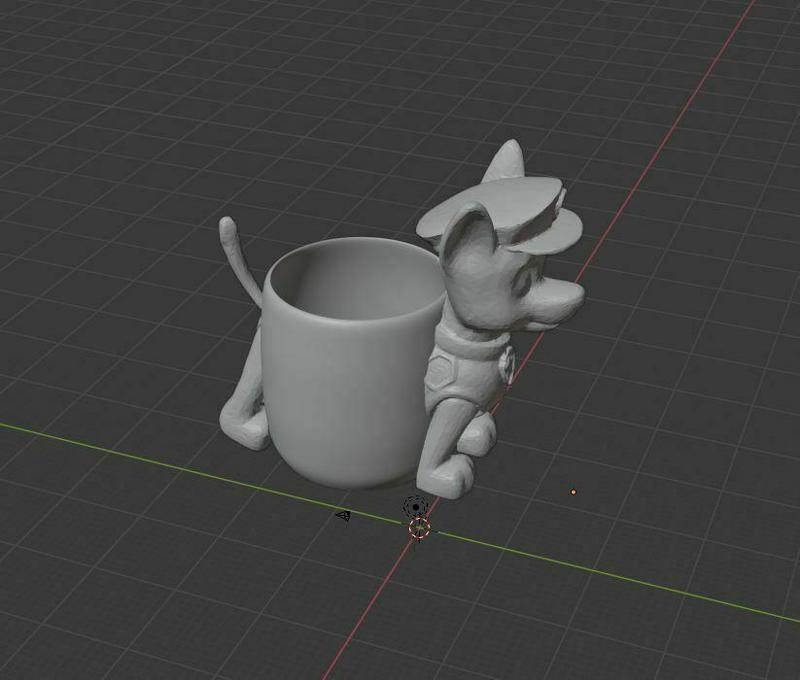
Task: Select the point light object icon
Action: click(x=416, y=507)
